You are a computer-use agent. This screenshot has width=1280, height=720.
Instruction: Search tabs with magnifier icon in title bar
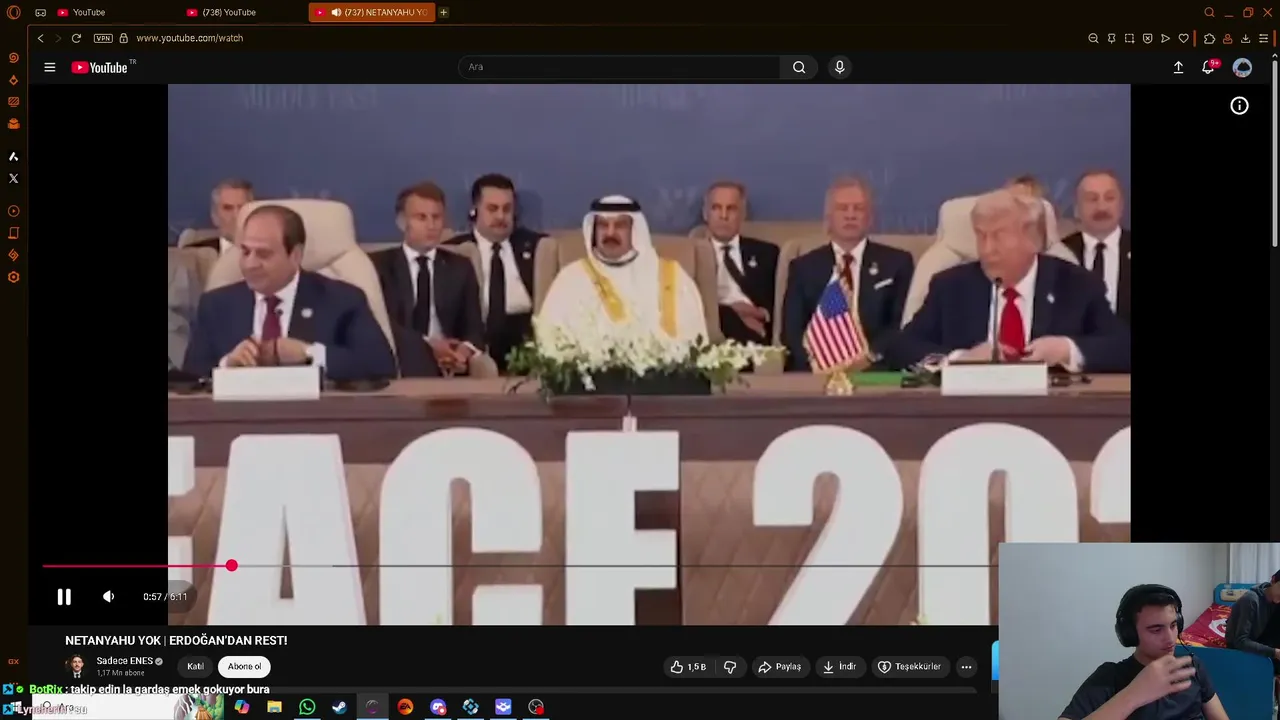click(1210, 12)
